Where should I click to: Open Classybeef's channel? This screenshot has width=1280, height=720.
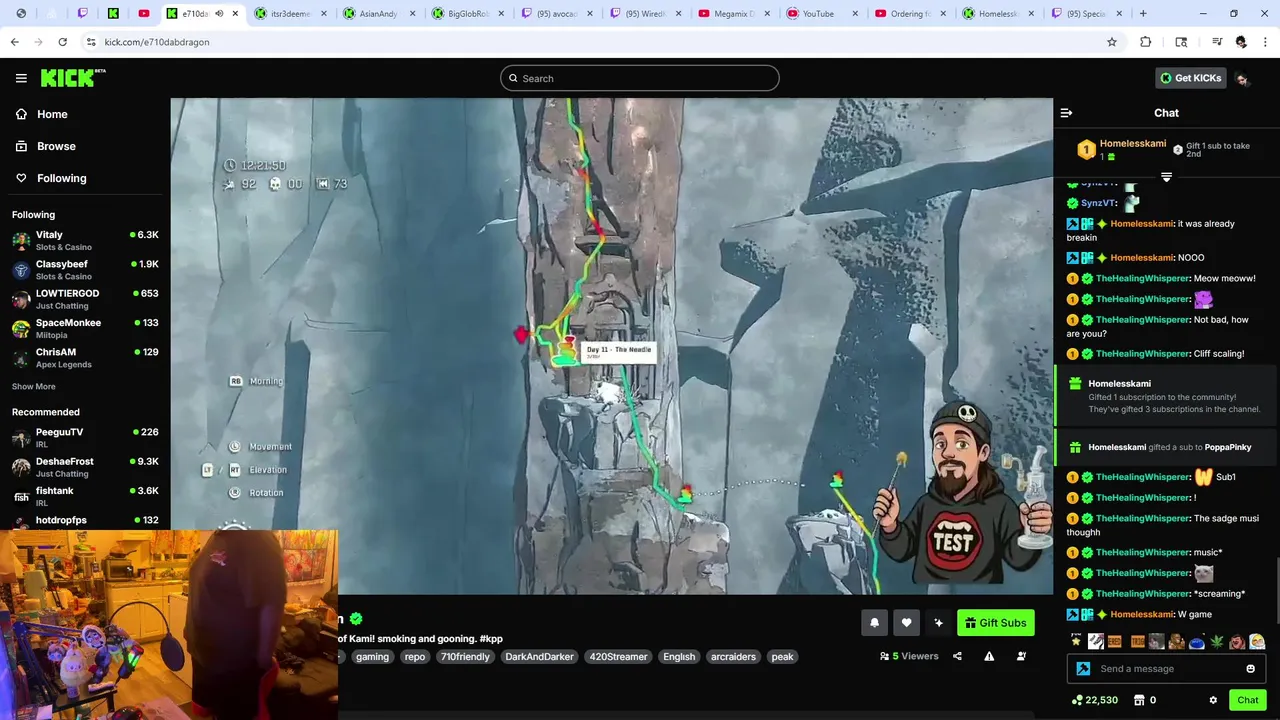pyautogui.click(x=85, y=270)
